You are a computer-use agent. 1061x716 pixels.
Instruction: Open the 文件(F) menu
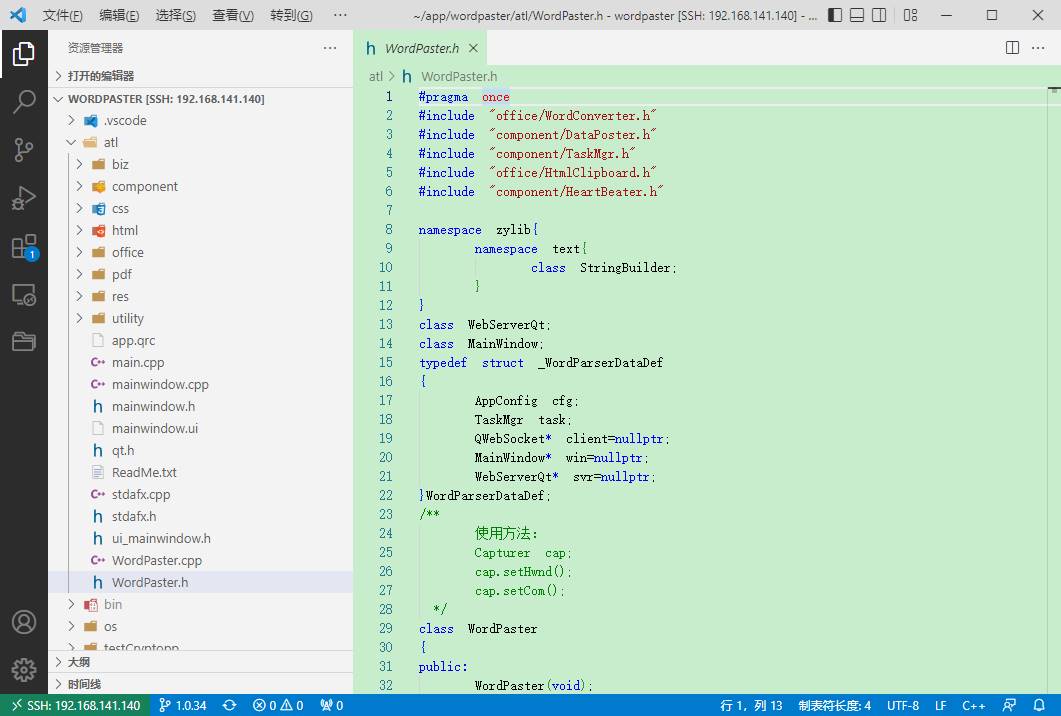(62, 15)
